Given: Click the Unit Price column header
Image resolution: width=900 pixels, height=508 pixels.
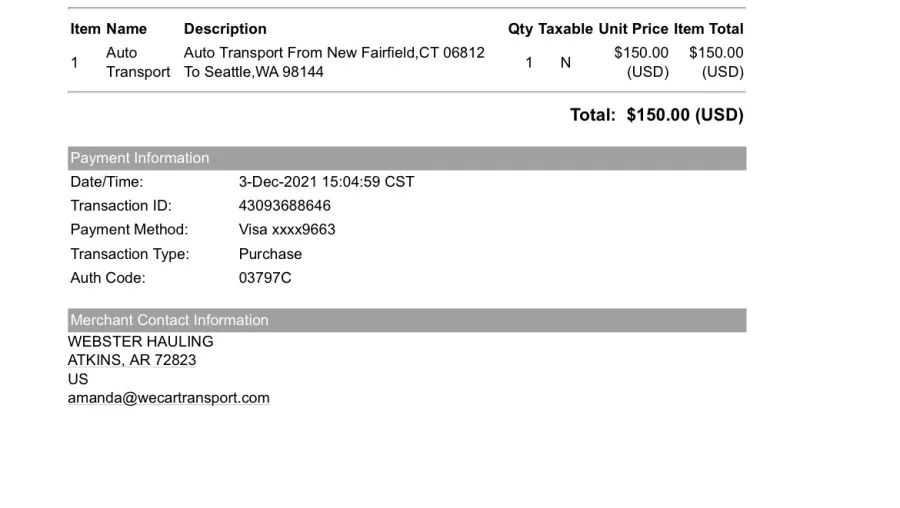Looking at the screenshot, I should coord(633,29).
